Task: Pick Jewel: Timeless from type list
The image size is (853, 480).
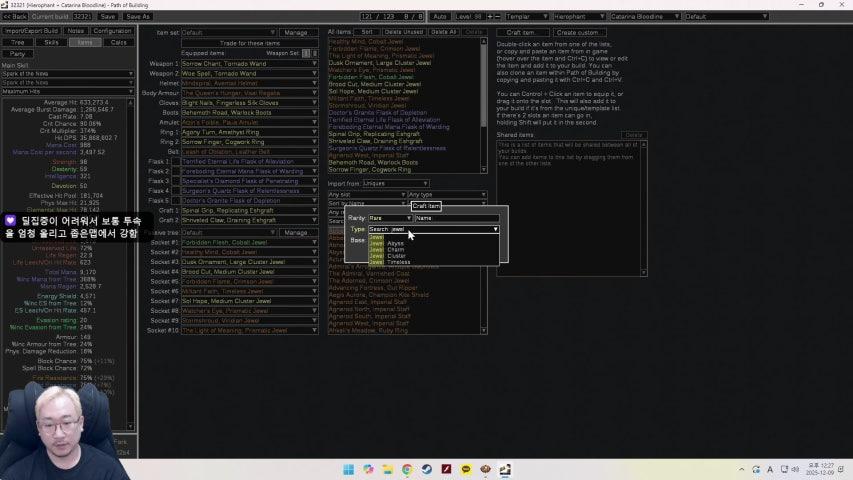Action: (398, 261)
